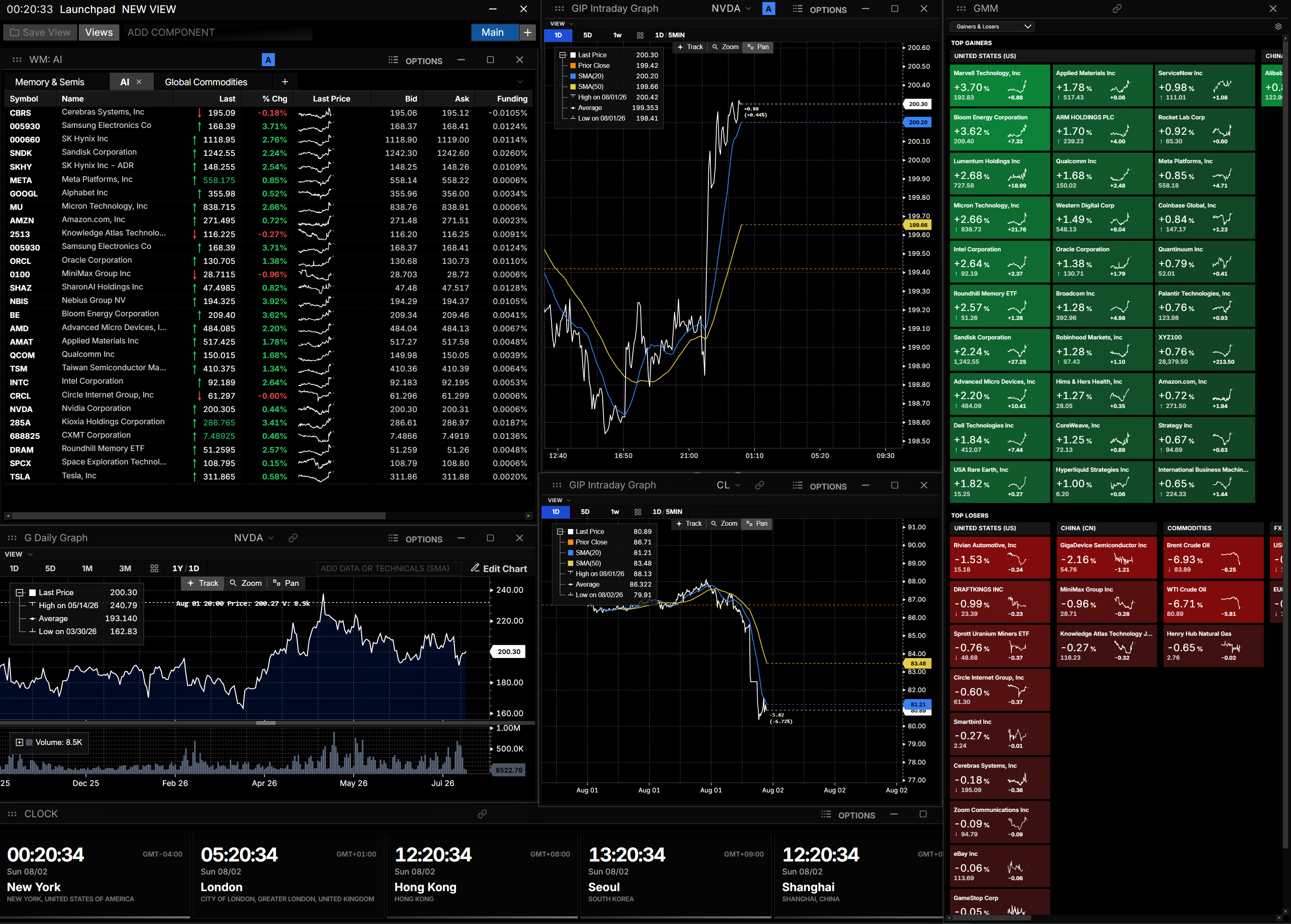1291x924 pixels.
Task: Click the Edit Chart pencil in G Daily Graph
Action: (x=499, y=568)
